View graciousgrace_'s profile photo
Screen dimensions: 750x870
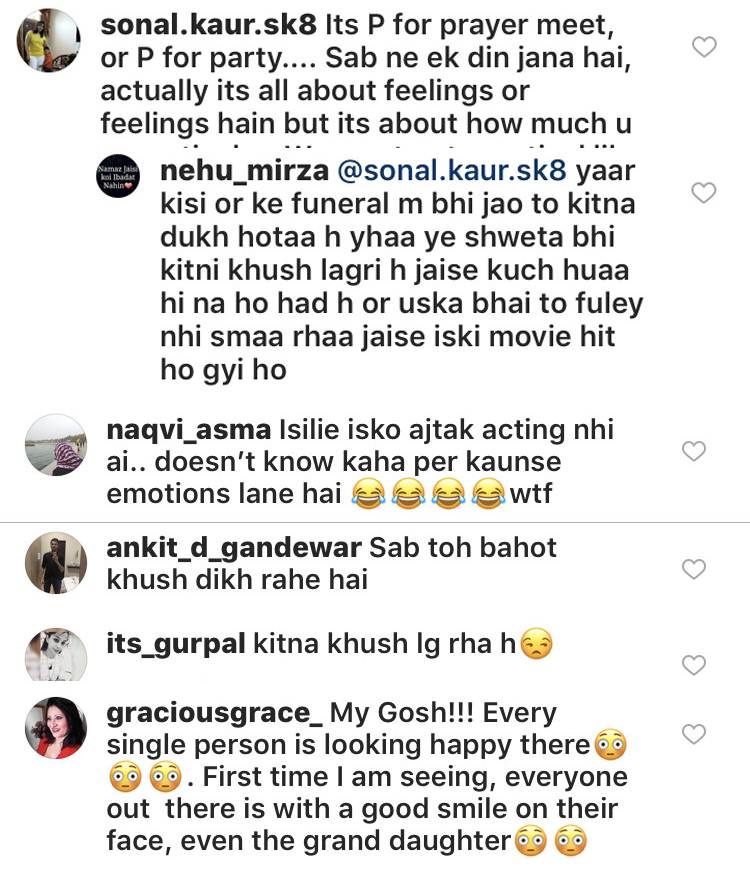pyautogui.click(x=55, y=728)
